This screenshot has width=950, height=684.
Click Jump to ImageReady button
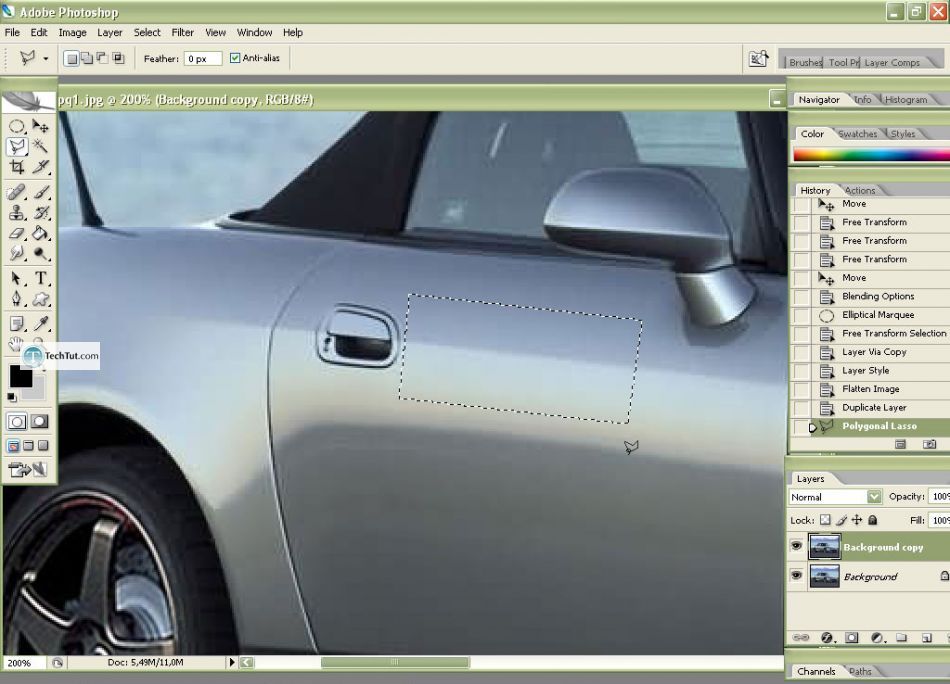[x=27, y=469]
